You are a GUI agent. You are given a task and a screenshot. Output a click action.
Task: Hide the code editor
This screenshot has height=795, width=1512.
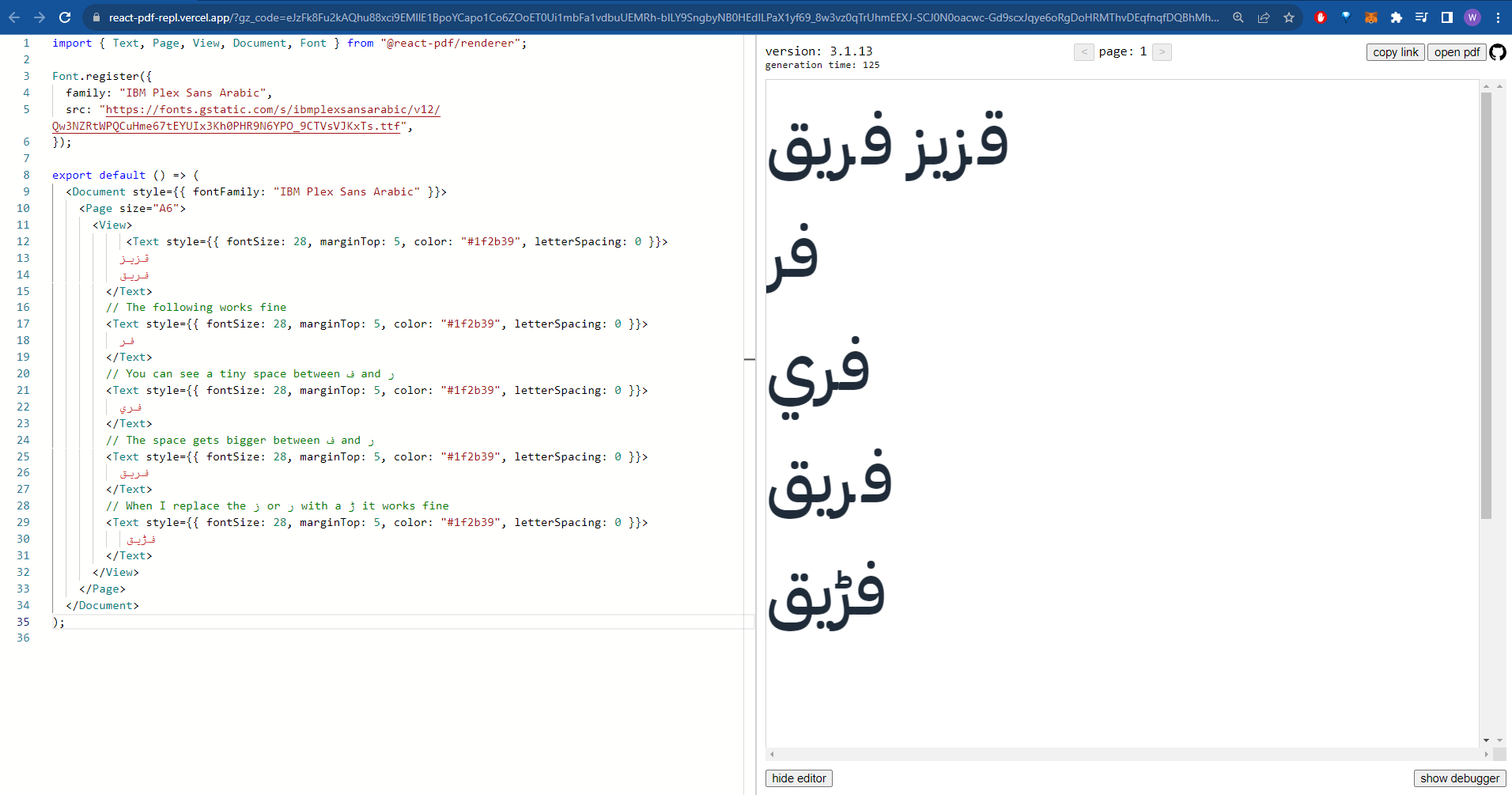point(798,778)
